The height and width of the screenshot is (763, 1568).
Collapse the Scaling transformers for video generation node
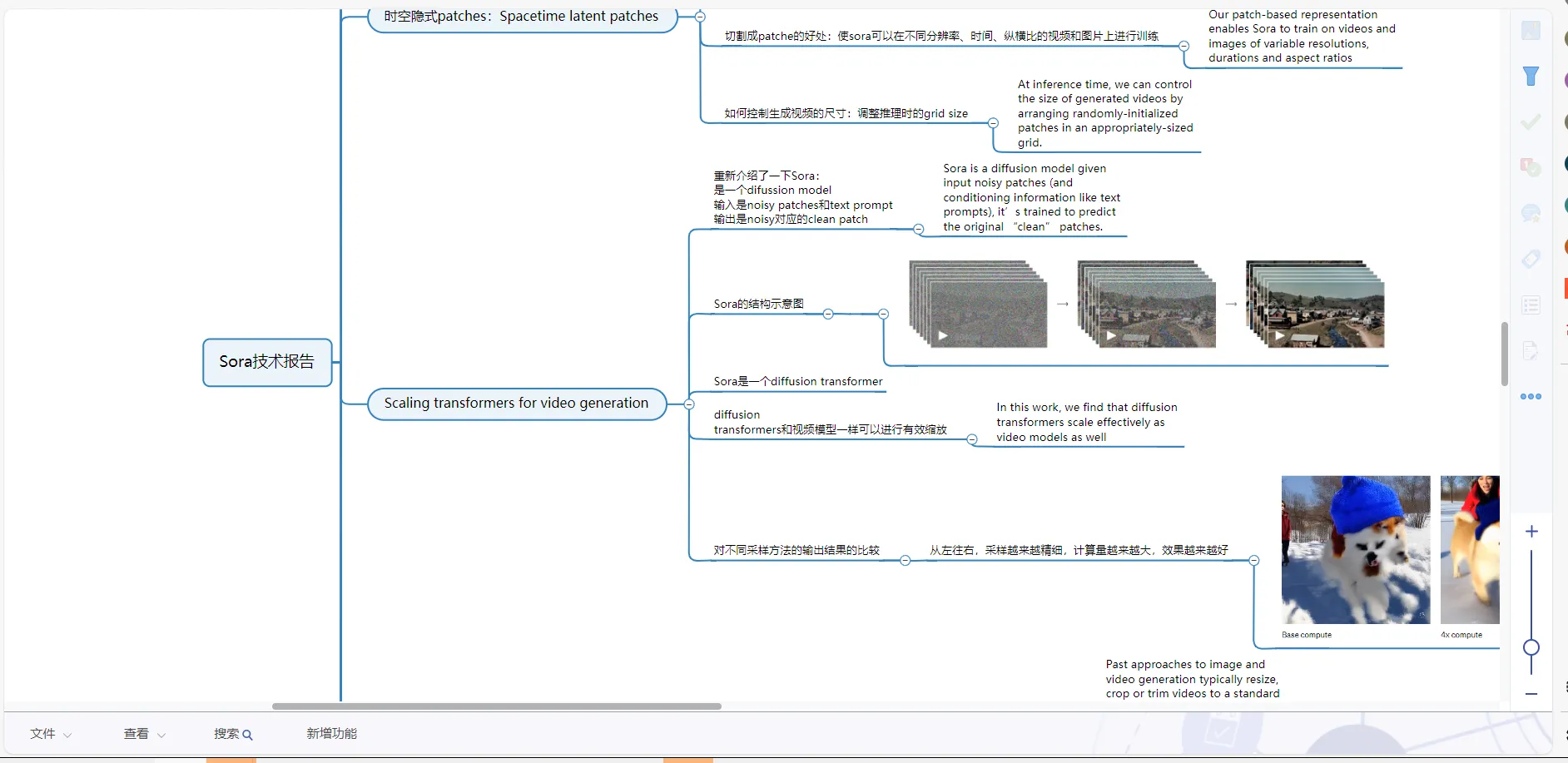(689, 404)
